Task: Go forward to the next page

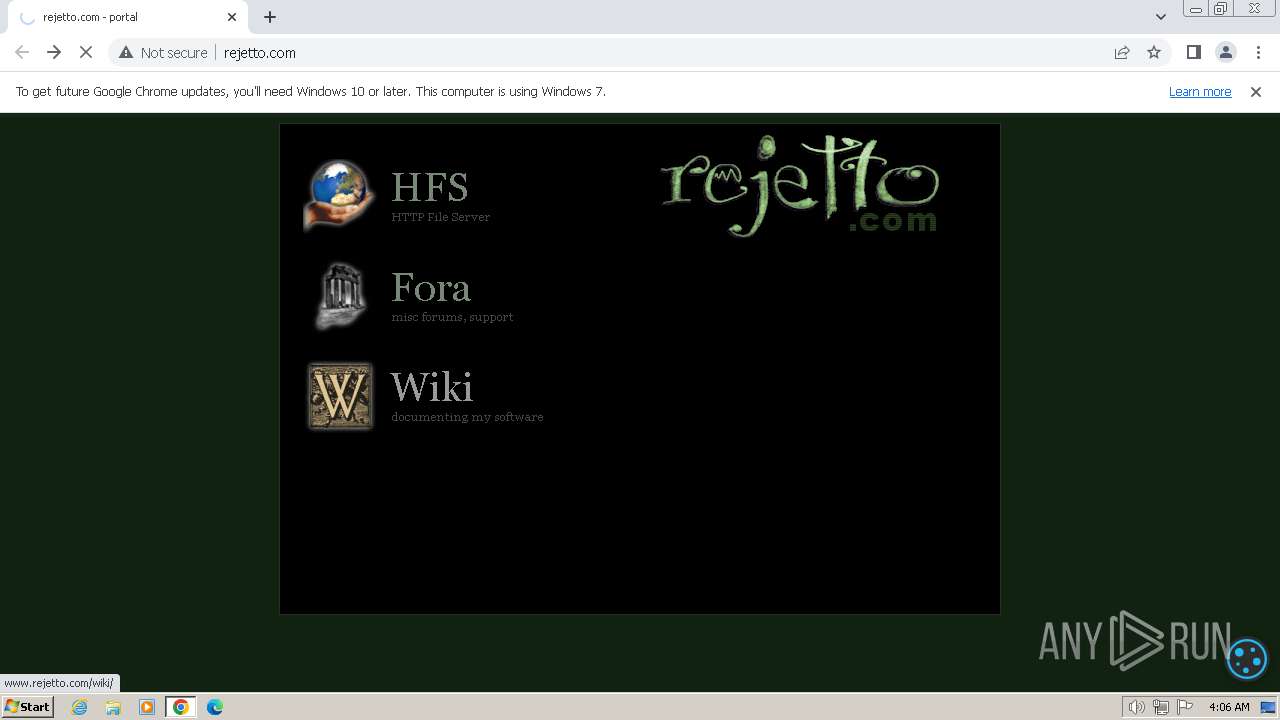Action: coord(54,52)
